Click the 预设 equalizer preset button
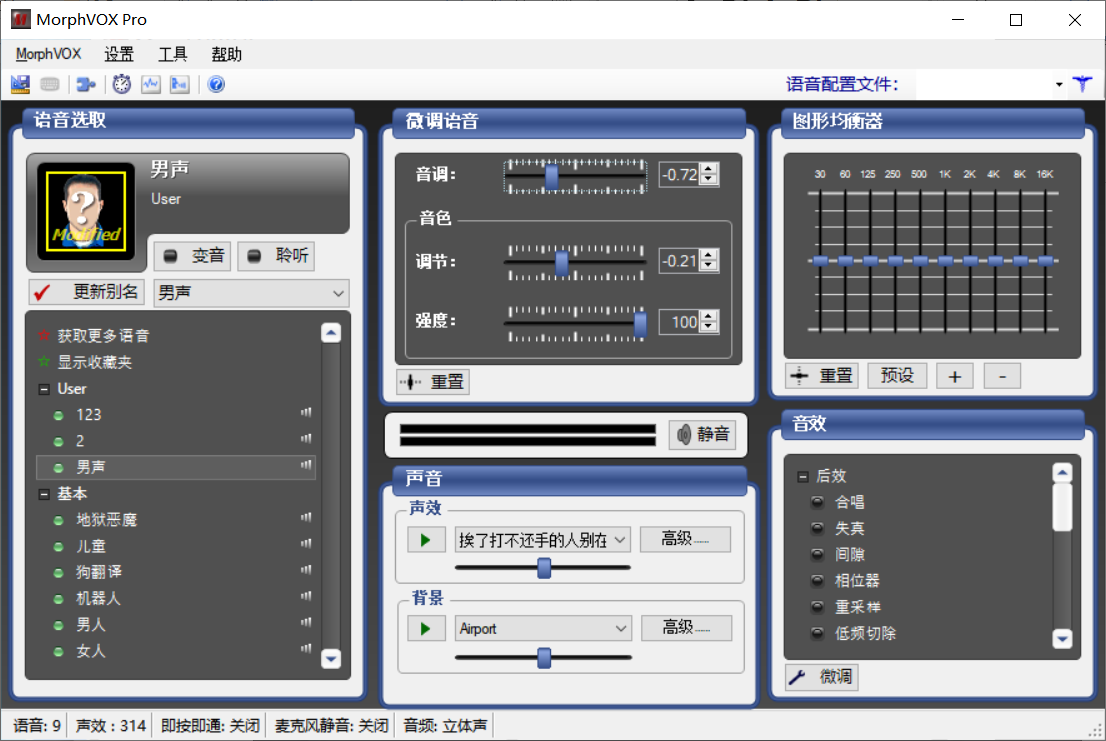 pyautogui.click(x=897, y=376)
